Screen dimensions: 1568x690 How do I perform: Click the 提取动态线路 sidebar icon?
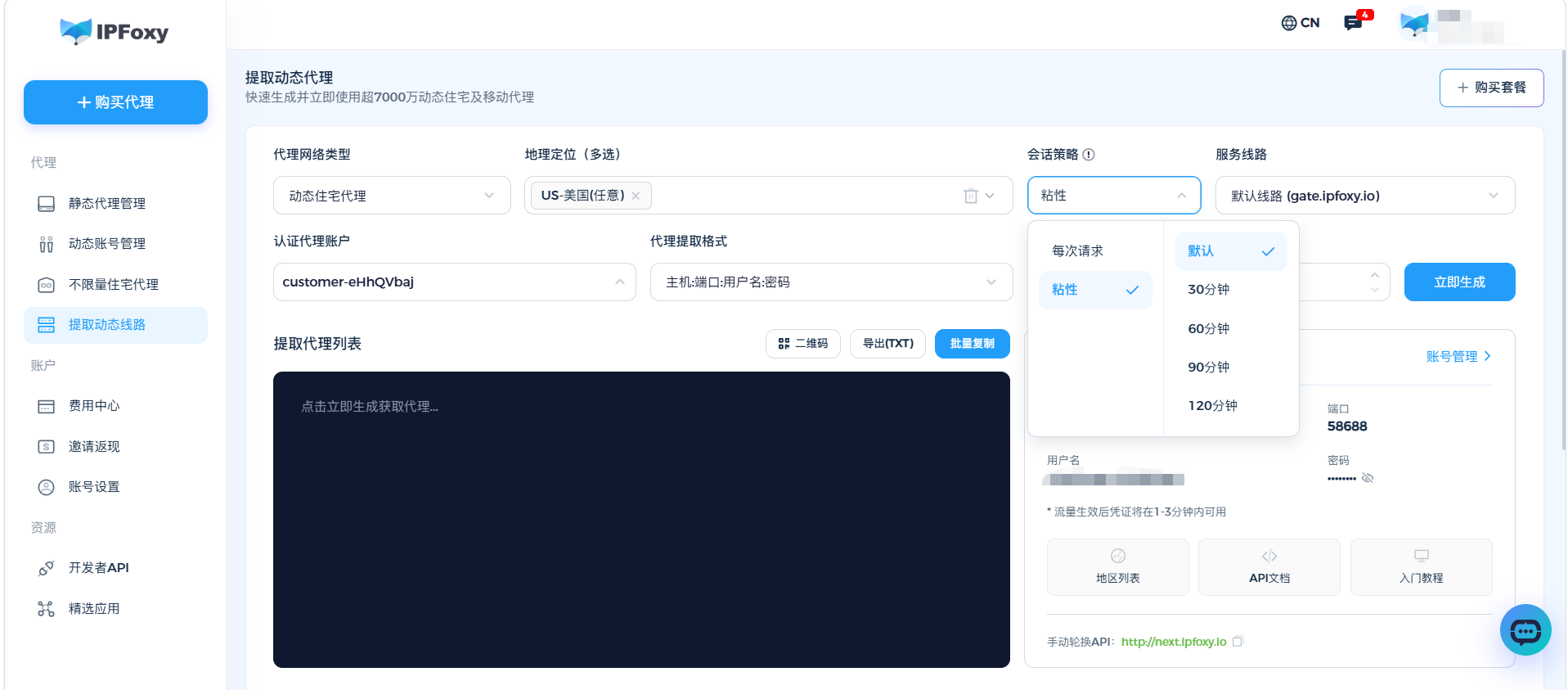click(47, 325)
